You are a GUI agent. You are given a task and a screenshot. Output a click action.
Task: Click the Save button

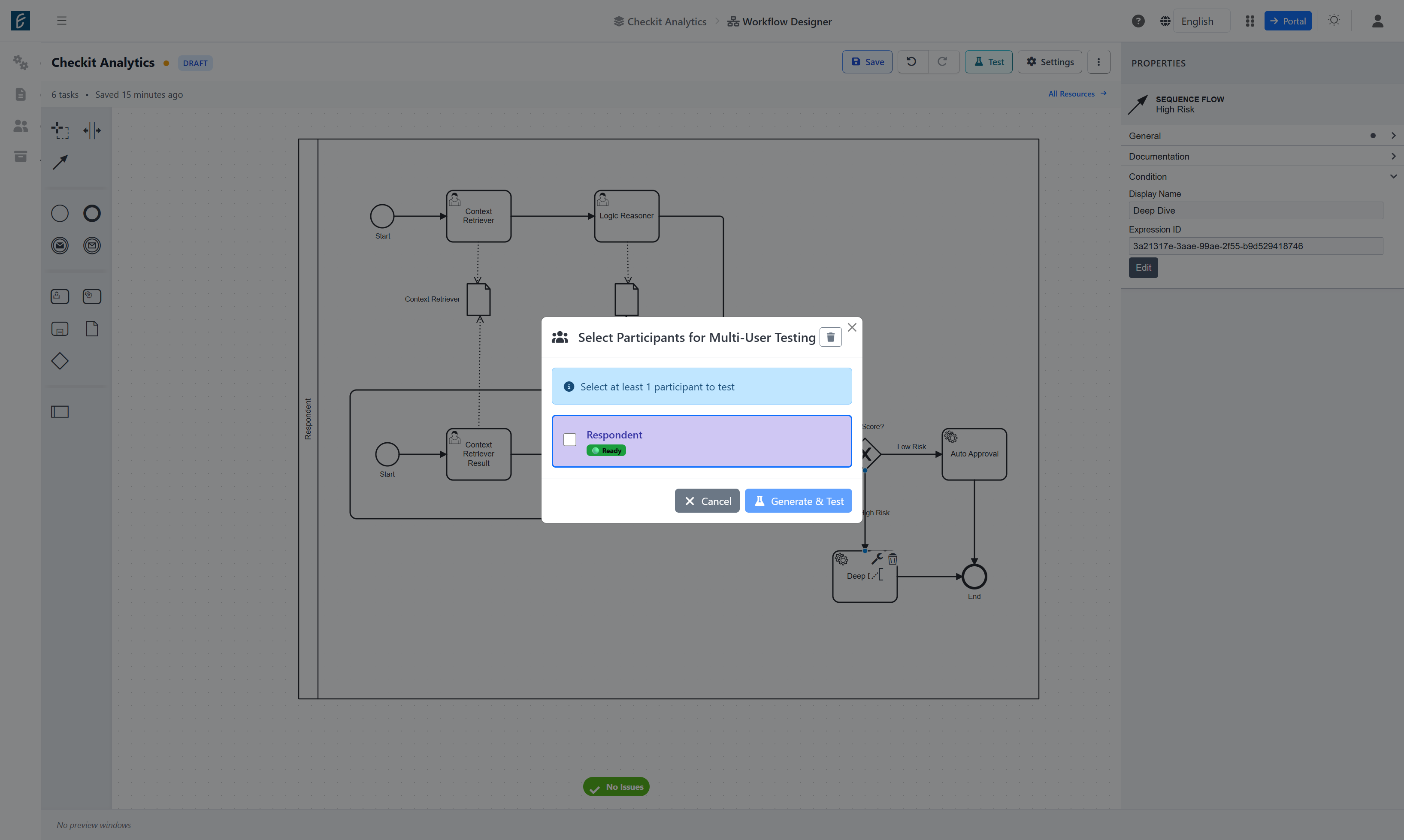(867, 62)
